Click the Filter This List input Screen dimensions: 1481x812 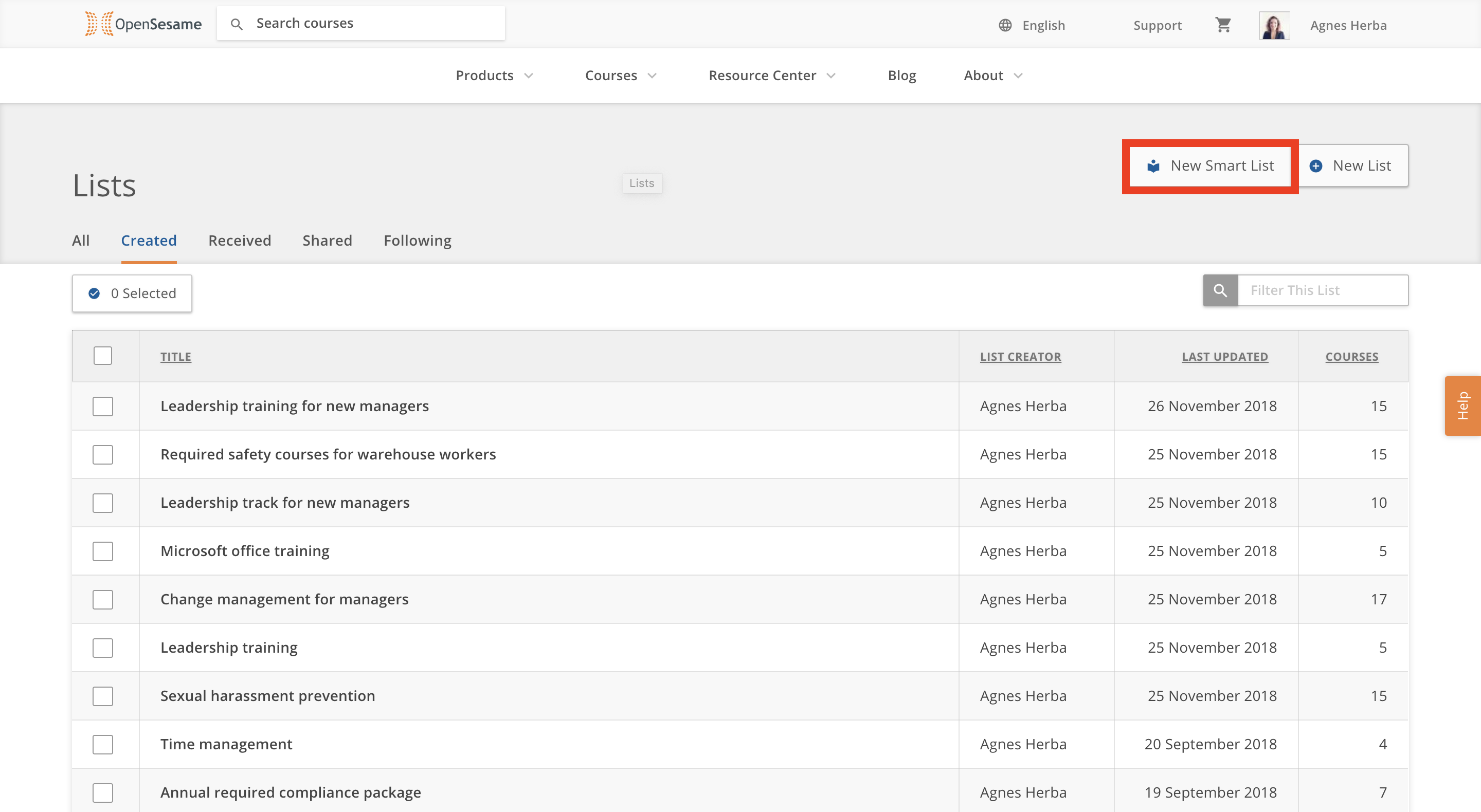pos(1322,290)
